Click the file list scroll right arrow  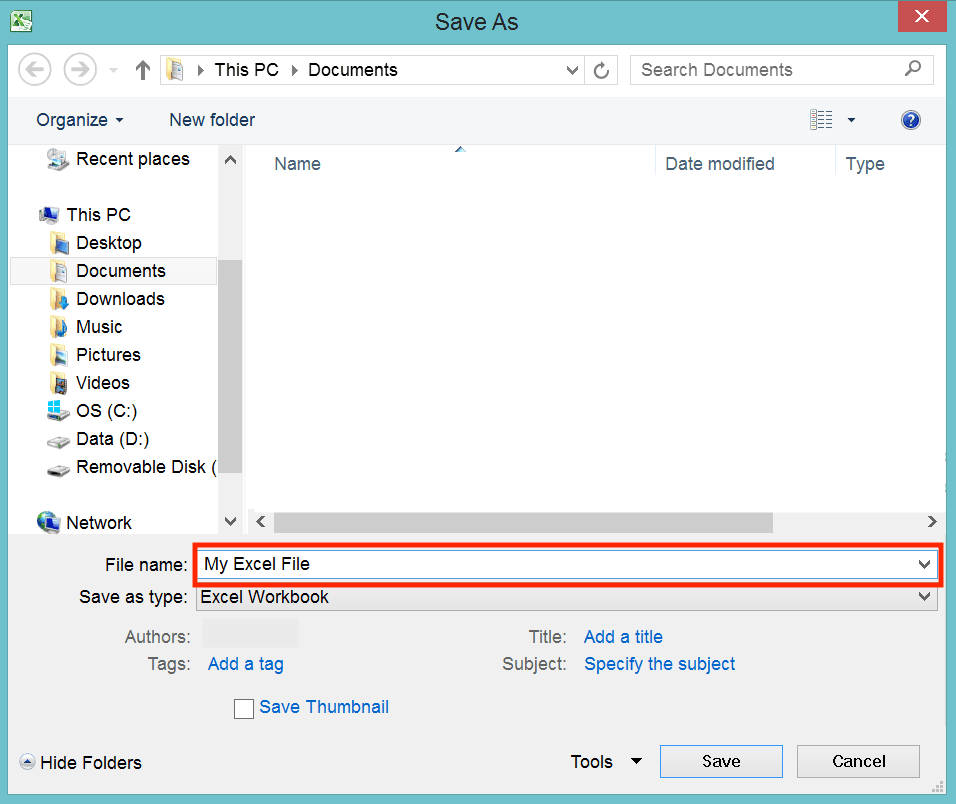932,522
